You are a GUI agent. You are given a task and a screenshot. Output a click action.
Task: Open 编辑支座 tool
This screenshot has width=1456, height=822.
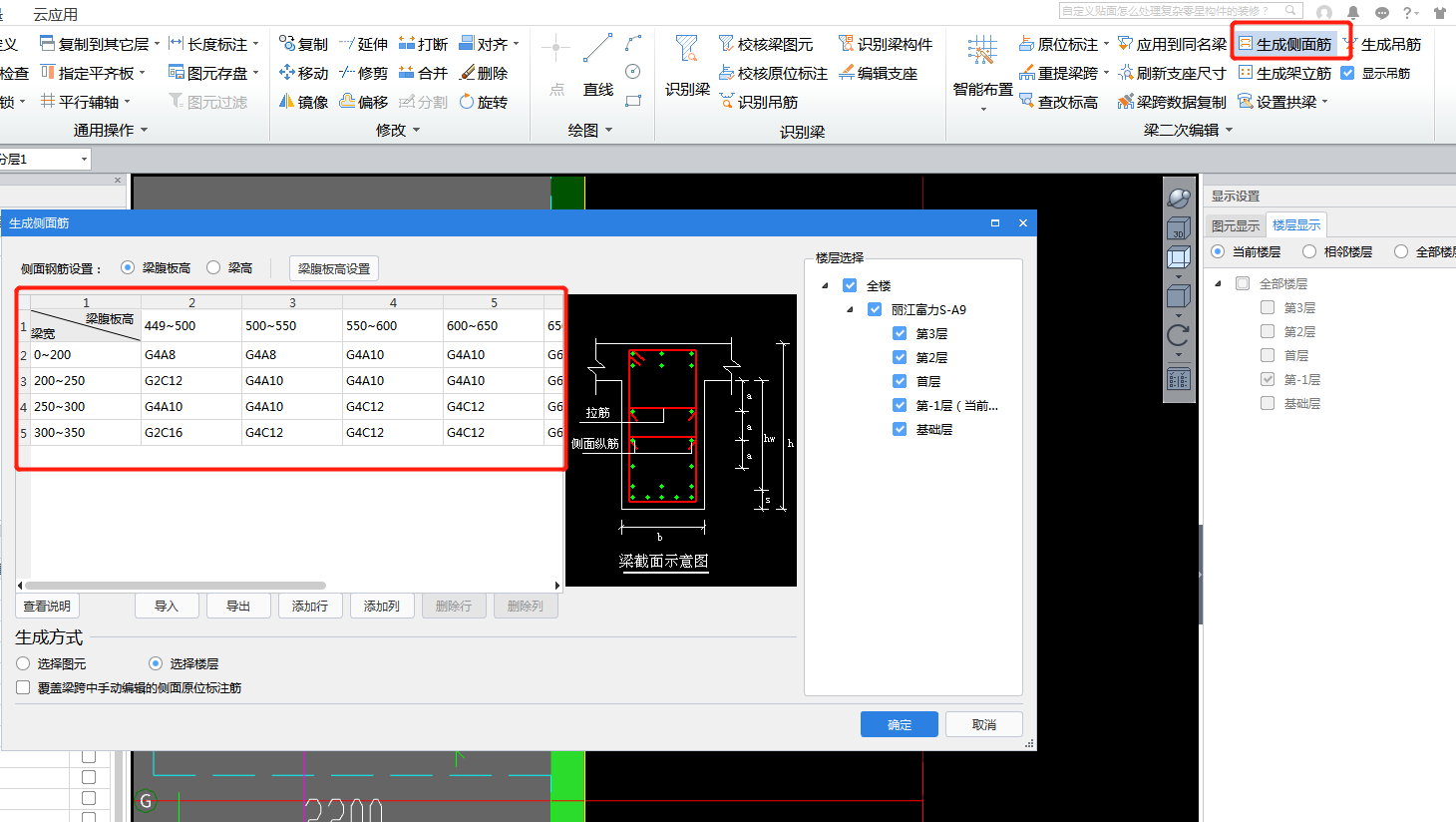tap(879, 73)
